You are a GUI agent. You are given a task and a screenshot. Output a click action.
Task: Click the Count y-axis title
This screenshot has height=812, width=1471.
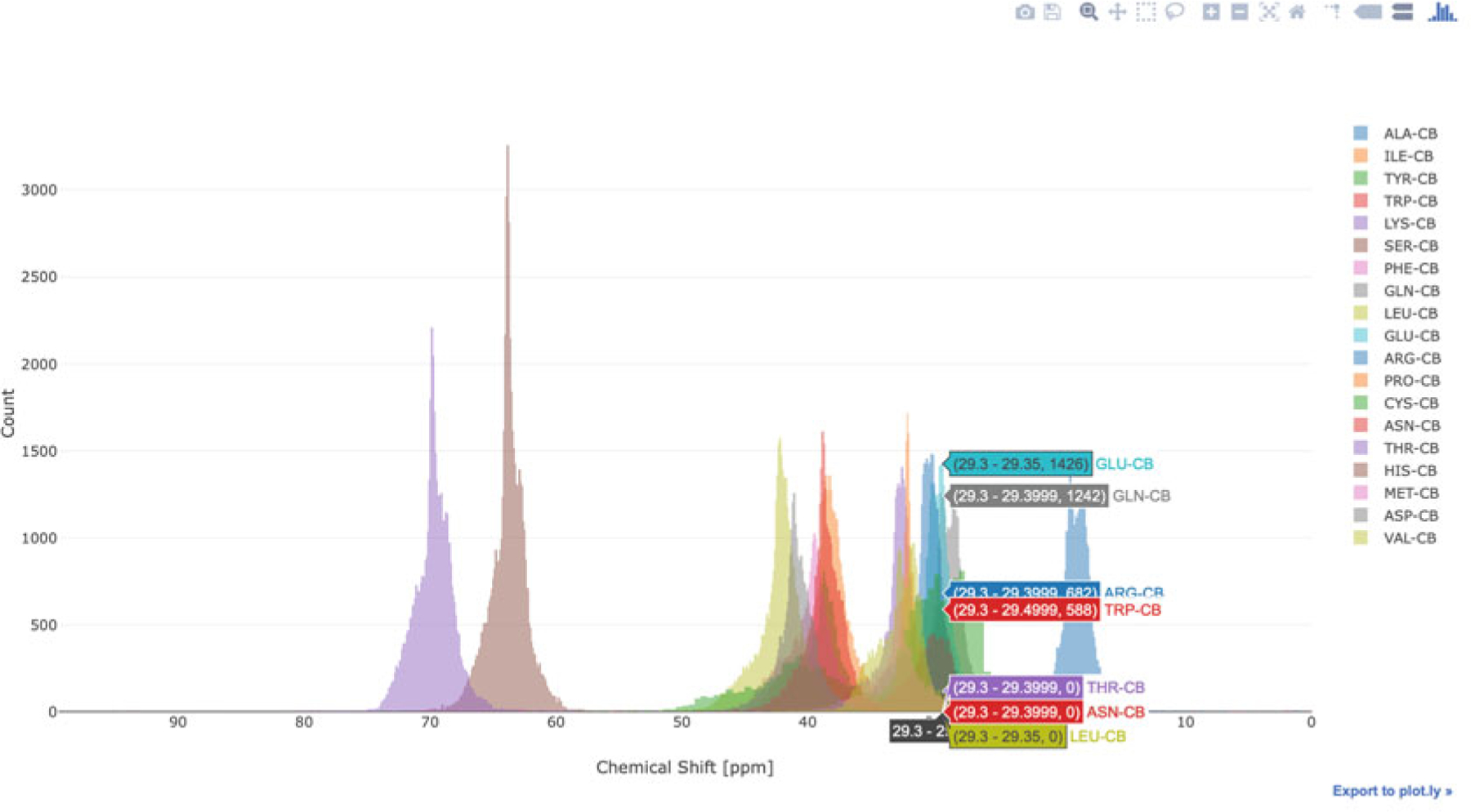click(8, 413)
